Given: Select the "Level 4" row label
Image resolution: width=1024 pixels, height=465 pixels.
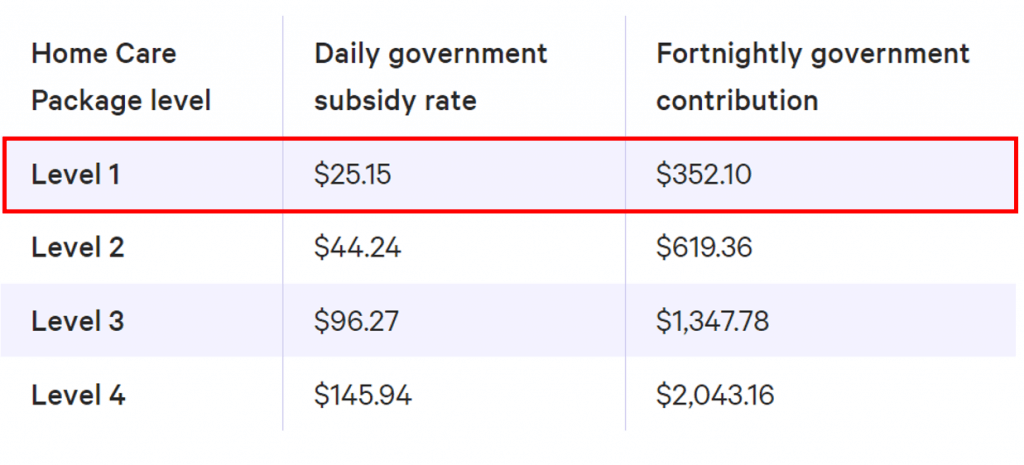Looking at the screenshot, I should click(x=78, y=395).
